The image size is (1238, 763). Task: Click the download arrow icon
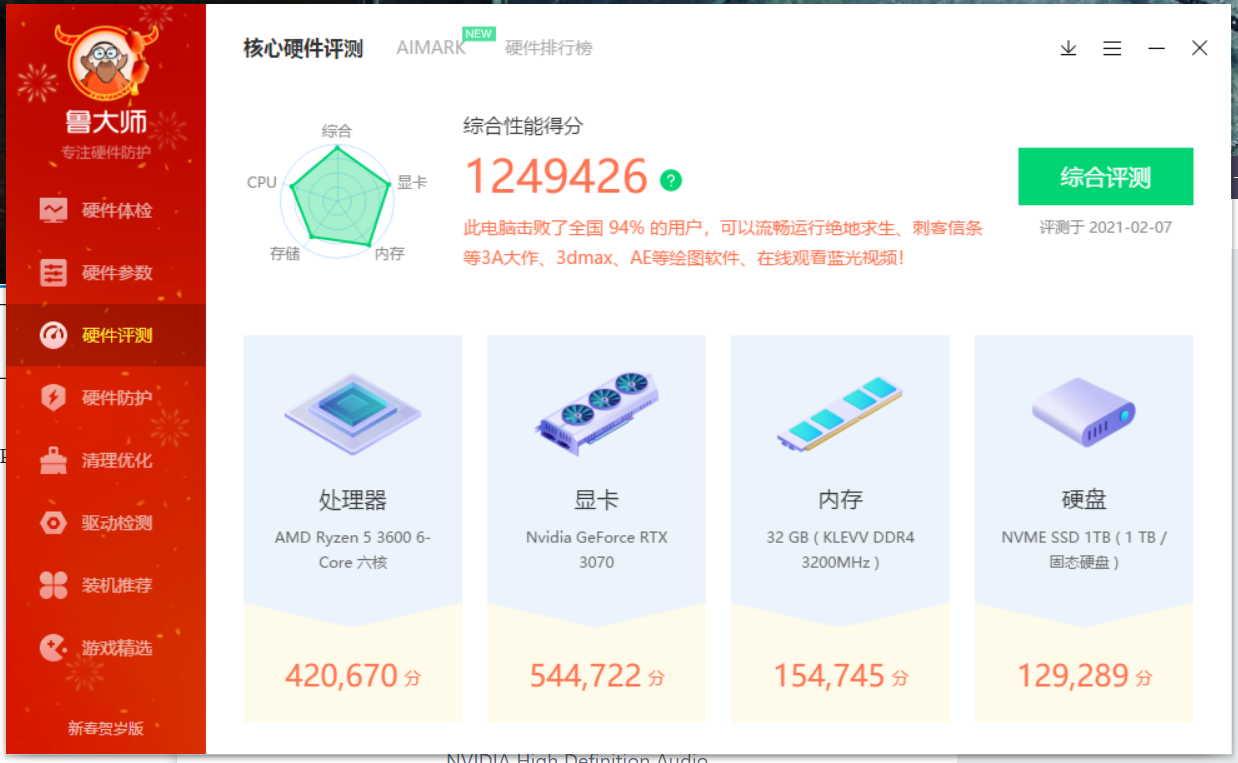[1068, 48]
